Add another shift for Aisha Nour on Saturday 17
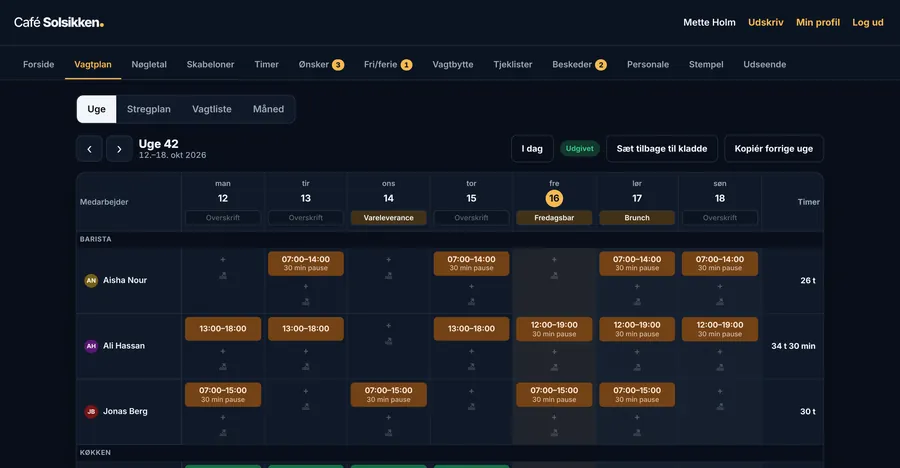The image size is (900, 468). tap(637, 286)
